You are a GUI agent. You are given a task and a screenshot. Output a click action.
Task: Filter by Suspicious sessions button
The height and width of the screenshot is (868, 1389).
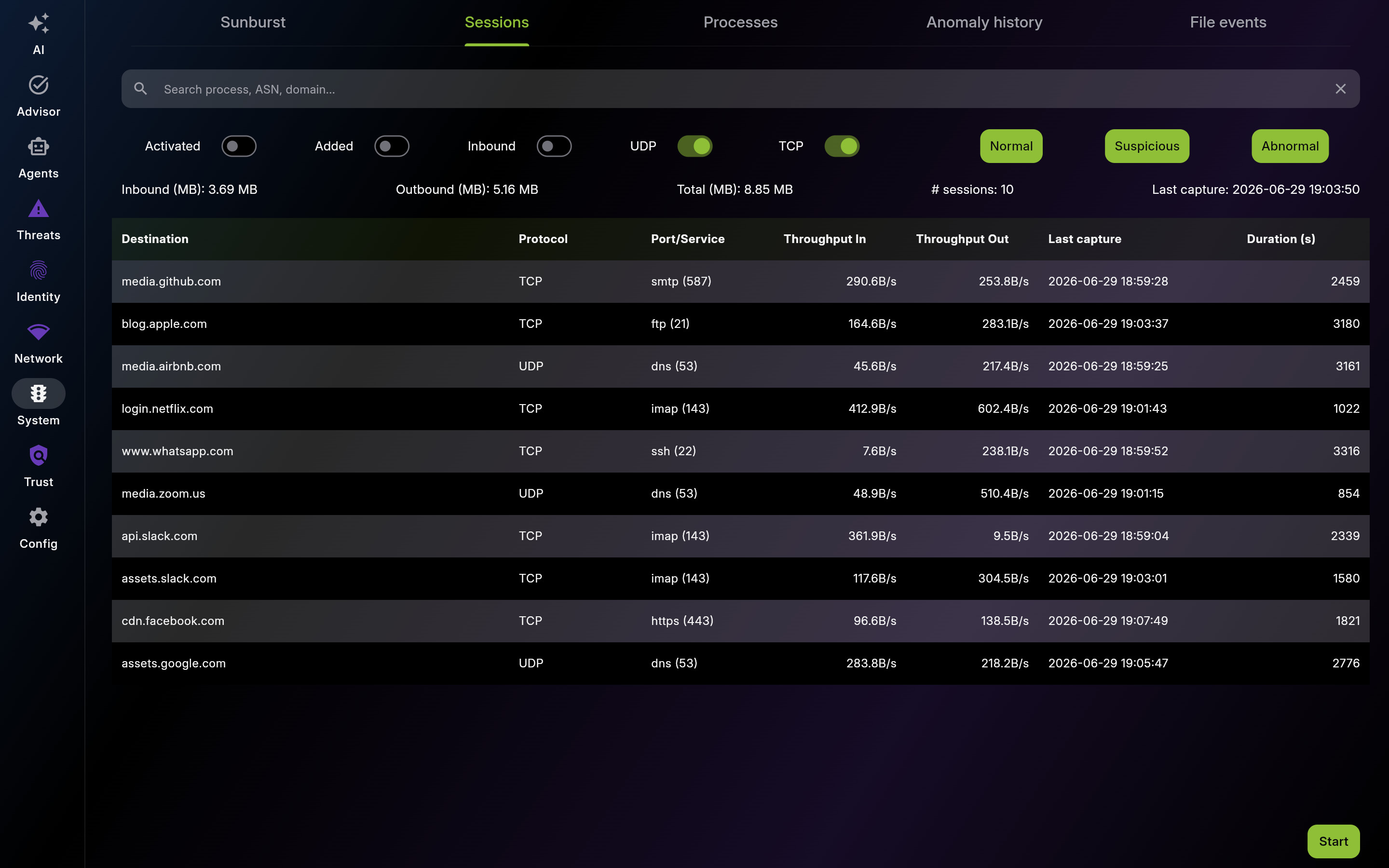1147,147
